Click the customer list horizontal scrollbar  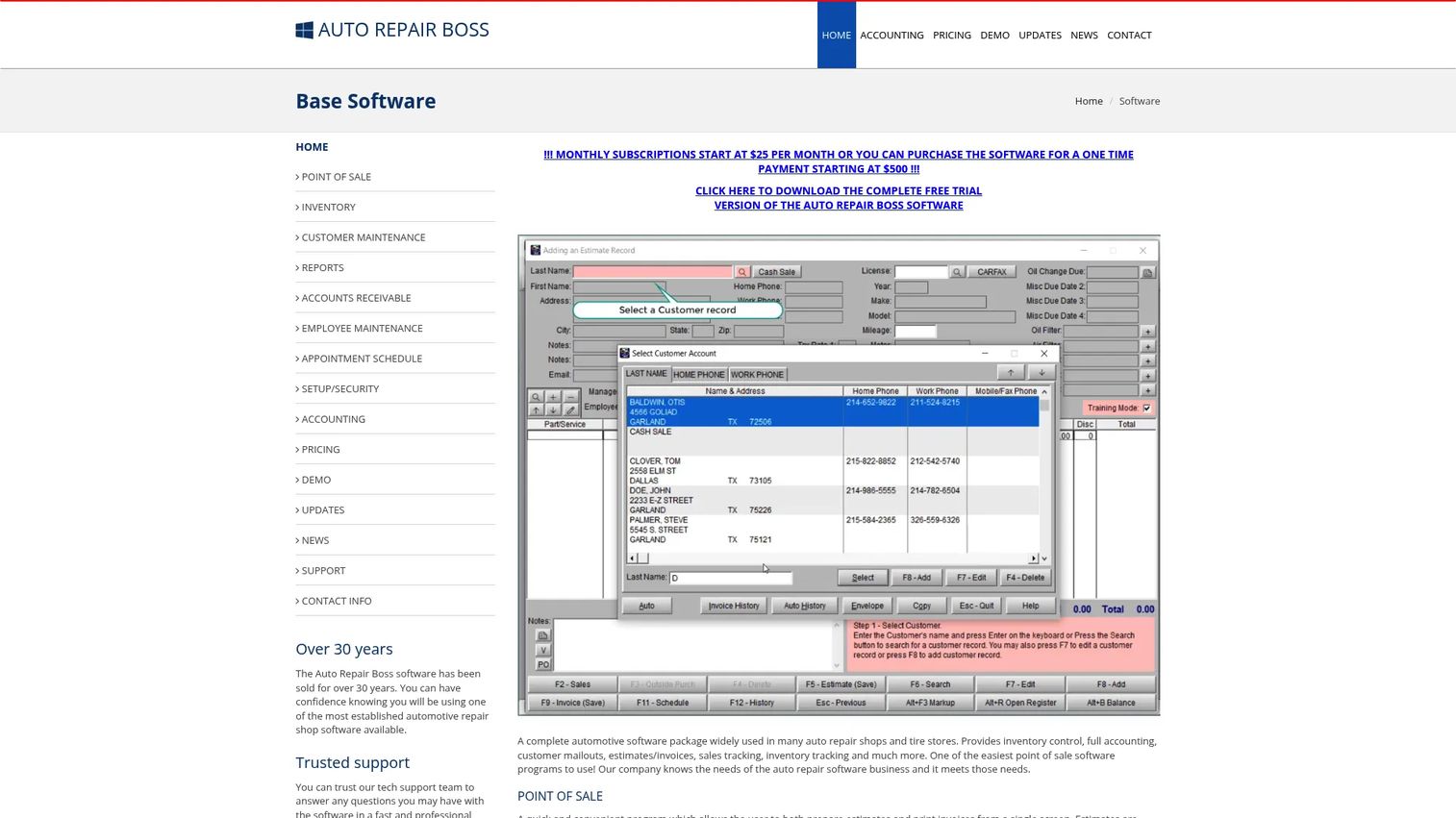[x=834, y=558]
